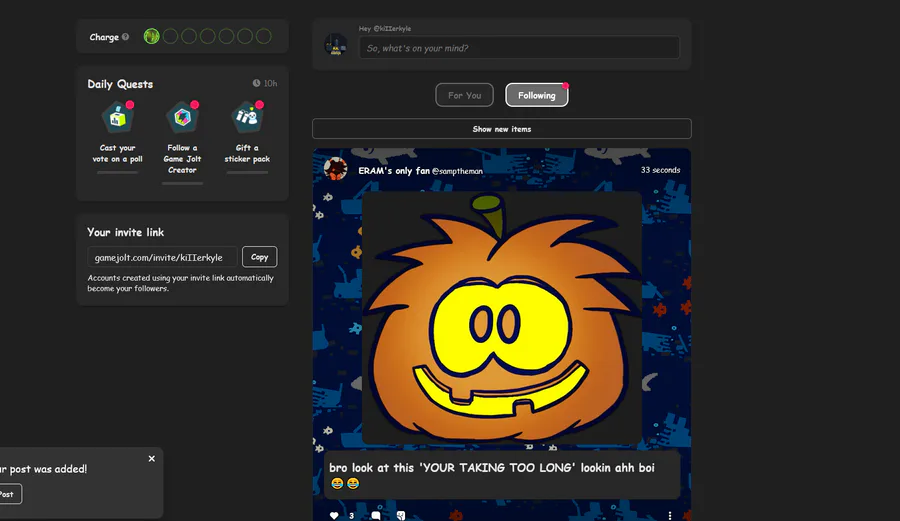Viewport: 900px width, 521px height.
Task: Click the 'Hey @kiIIerkyle' greeting text
Action: pos(385,28)
